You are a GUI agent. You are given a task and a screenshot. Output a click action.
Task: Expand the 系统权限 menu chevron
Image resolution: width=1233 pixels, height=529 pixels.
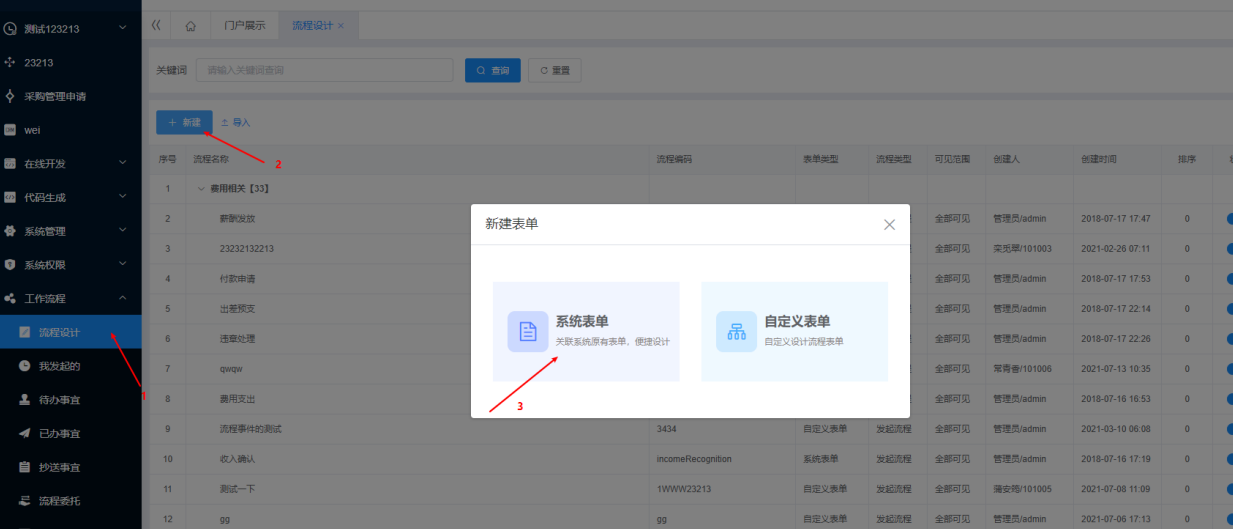point(122,264)
